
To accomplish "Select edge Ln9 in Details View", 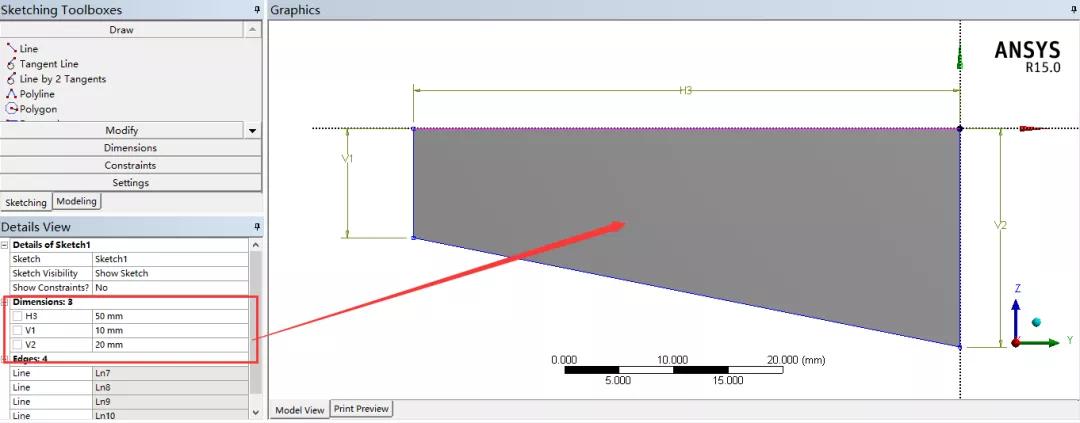I will click(x=170, y=402).
